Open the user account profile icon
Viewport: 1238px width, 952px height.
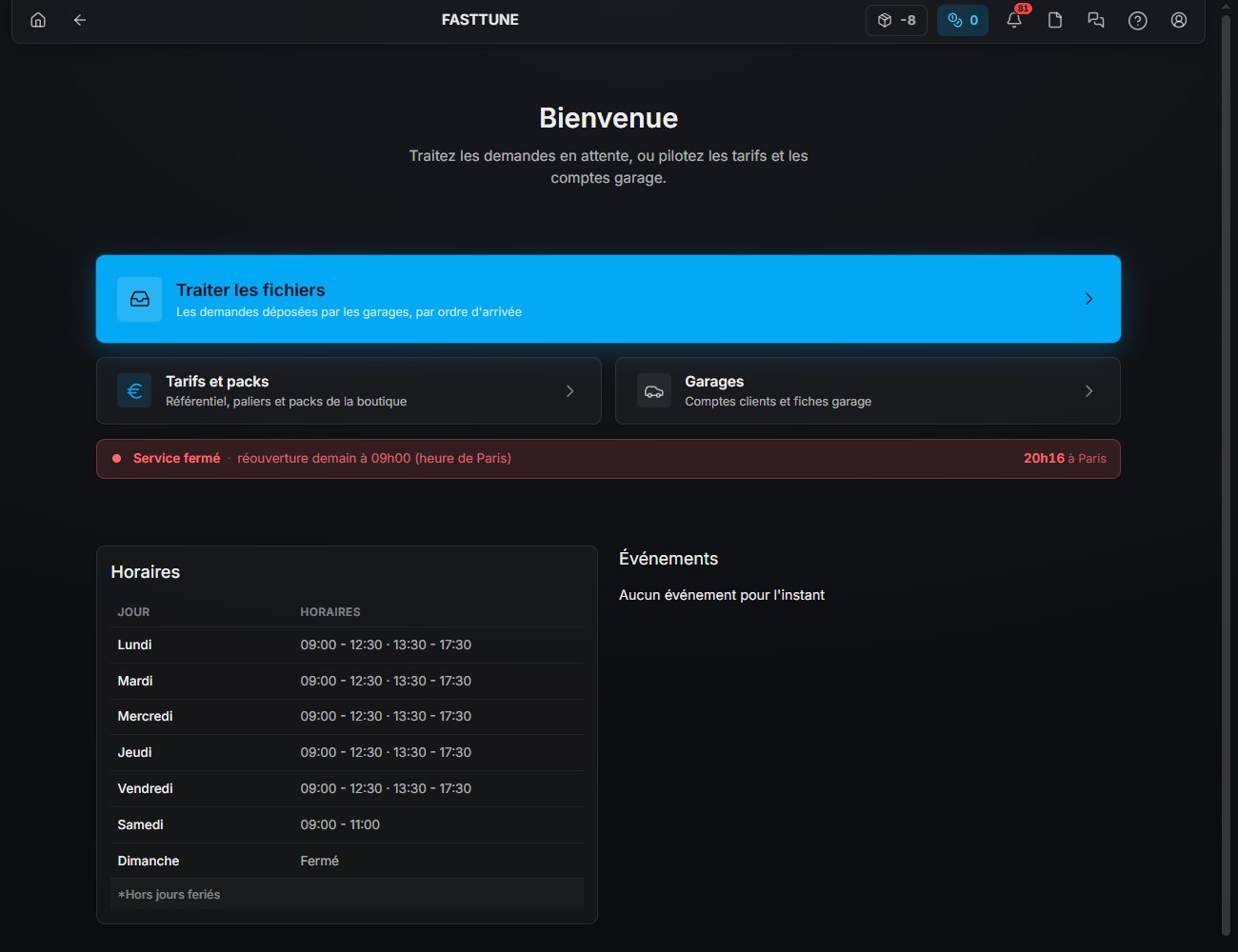(1179, 20)
